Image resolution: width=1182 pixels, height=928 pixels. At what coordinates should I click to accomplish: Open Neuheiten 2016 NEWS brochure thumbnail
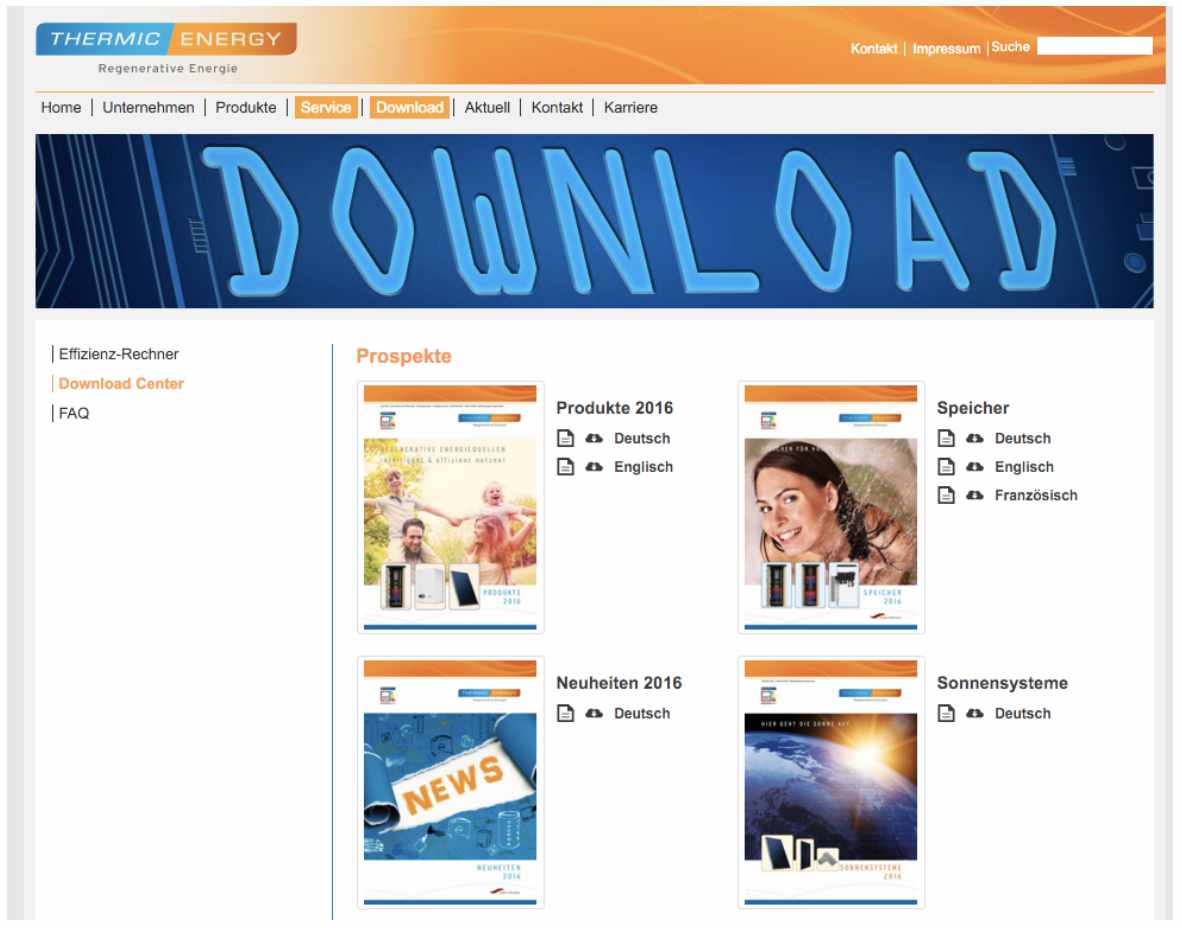click(451, 783)
